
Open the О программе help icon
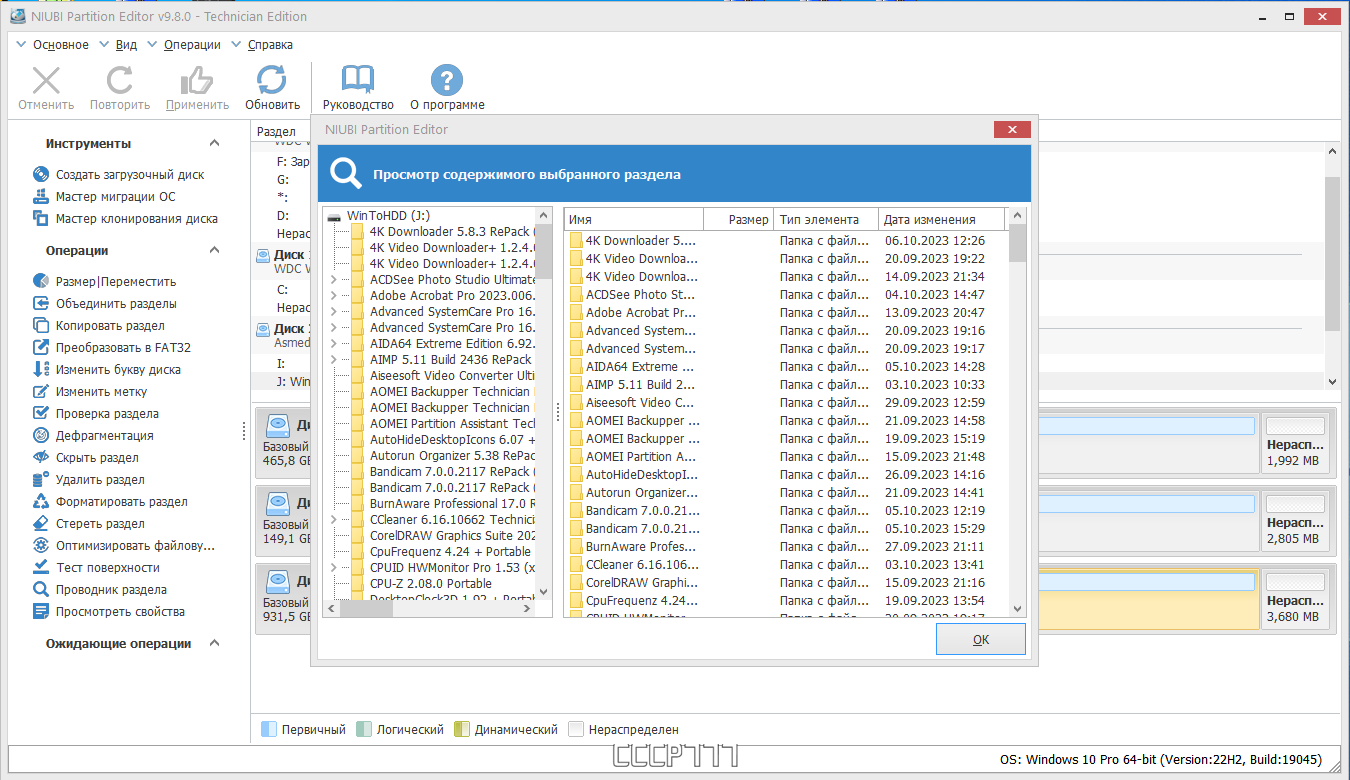[x=447, y=80]
